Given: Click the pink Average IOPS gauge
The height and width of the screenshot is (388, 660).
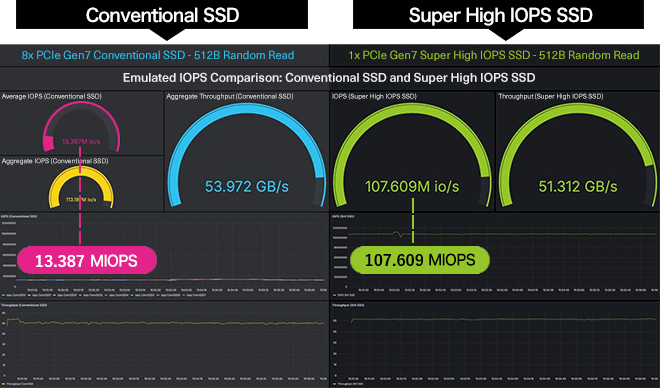Looking at the screenshot, I should [81, 126].
